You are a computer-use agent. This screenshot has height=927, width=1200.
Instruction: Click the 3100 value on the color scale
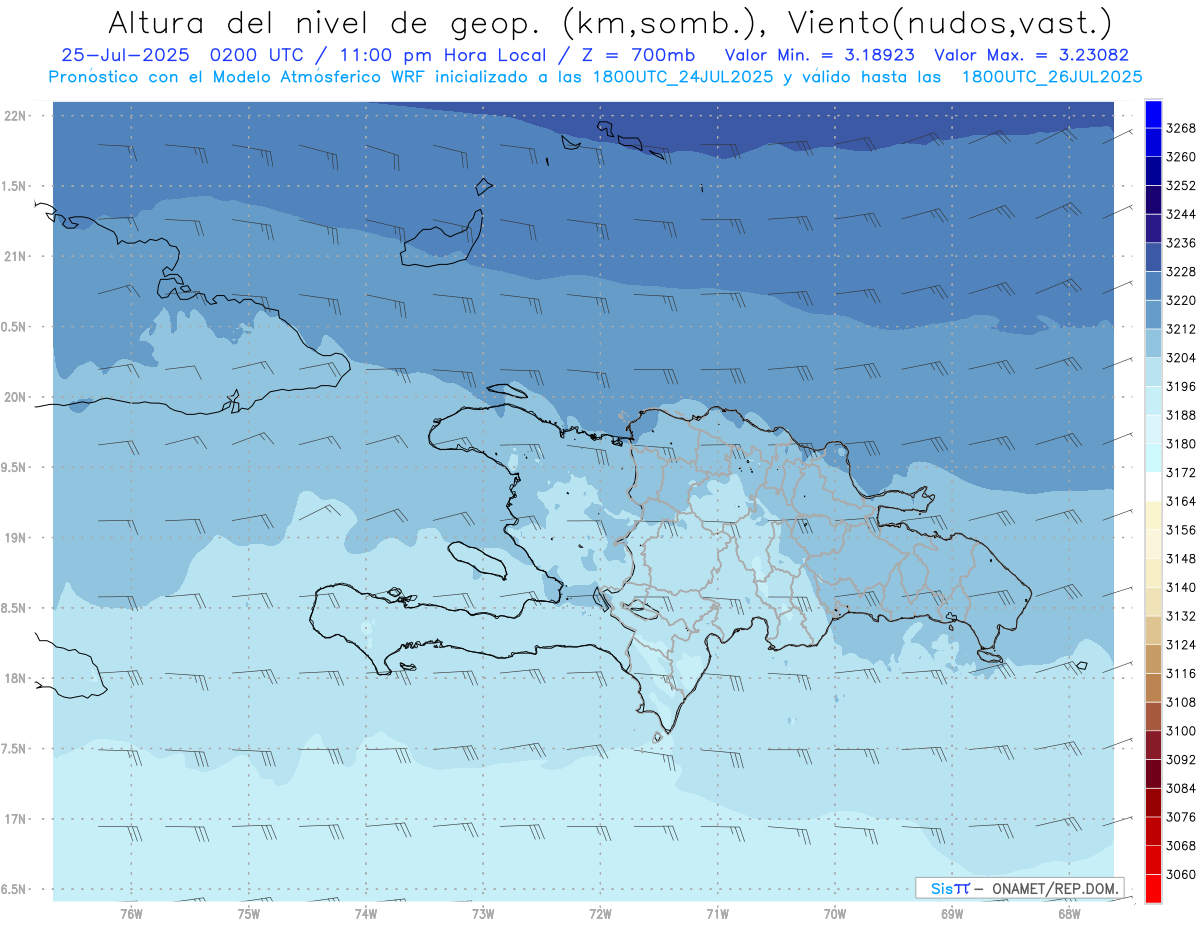pyautogui.click(x=1181, y=731)
